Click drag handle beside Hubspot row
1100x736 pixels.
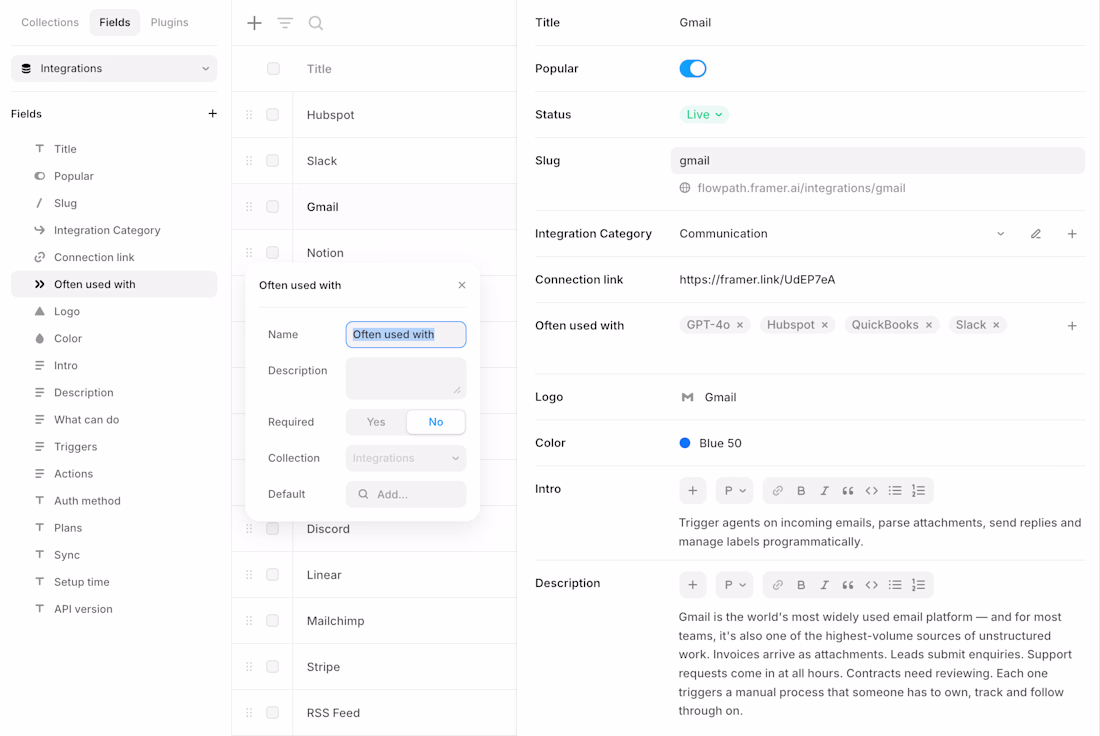coord(249,114)
